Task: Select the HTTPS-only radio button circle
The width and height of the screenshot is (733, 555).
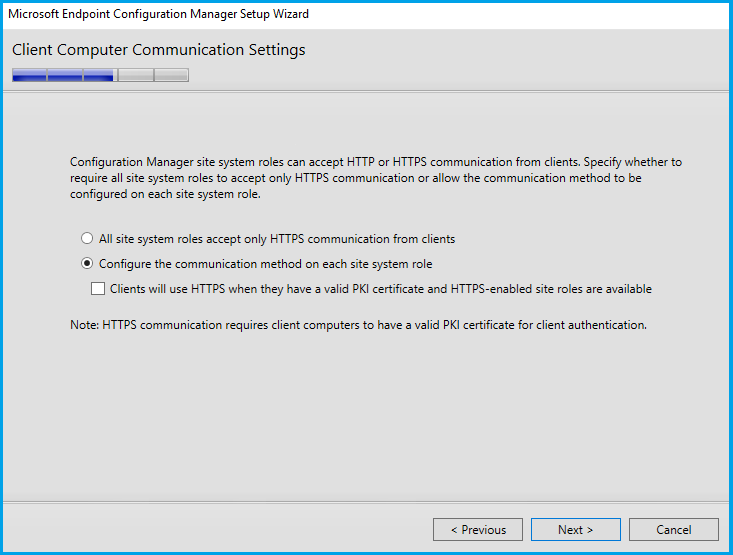Action: [x=87, y=239]
